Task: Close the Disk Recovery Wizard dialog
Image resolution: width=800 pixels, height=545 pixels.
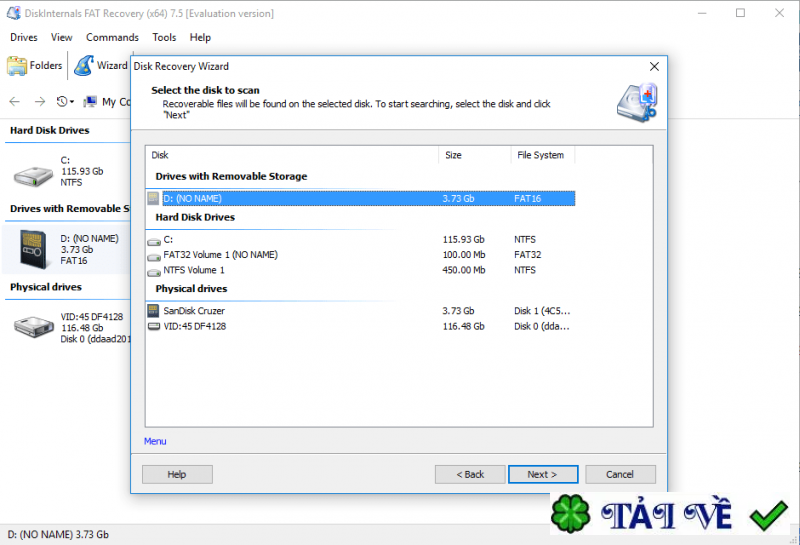Action: click(654, 66)
